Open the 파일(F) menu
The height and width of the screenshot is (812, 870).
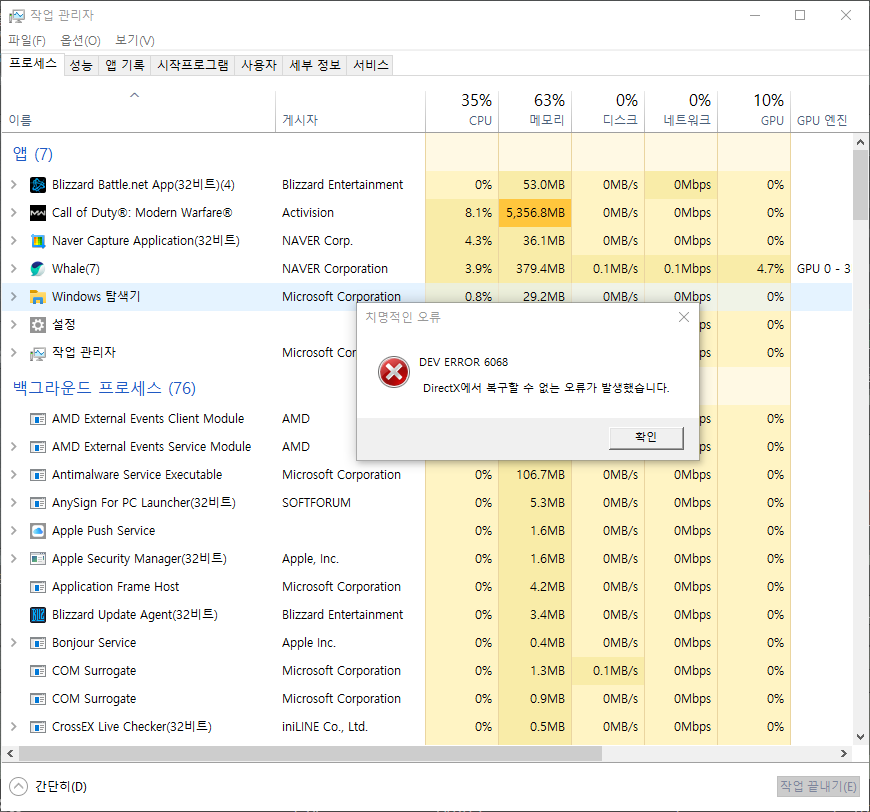click(x=27, y=41)
